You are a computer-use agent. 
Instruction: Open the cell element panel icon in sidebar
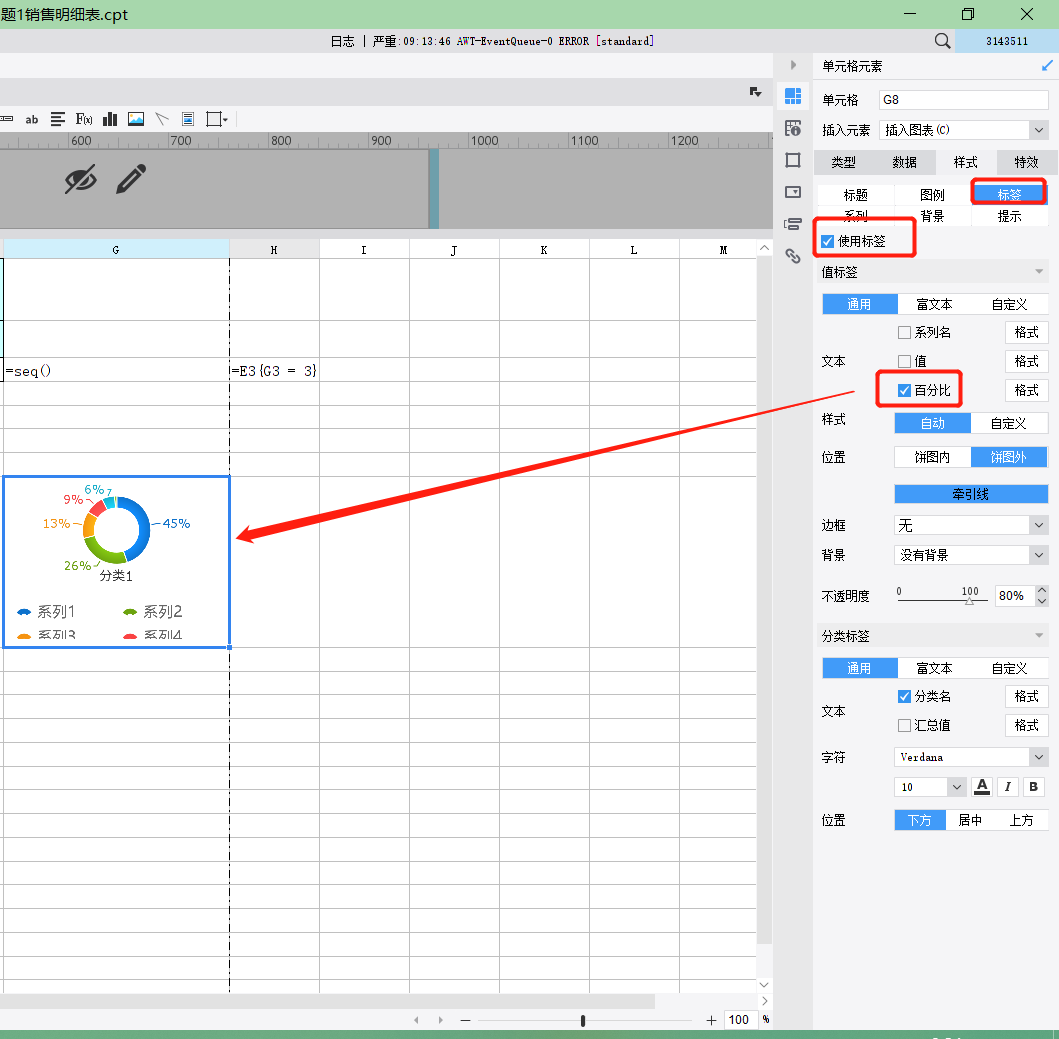point(793,96)
